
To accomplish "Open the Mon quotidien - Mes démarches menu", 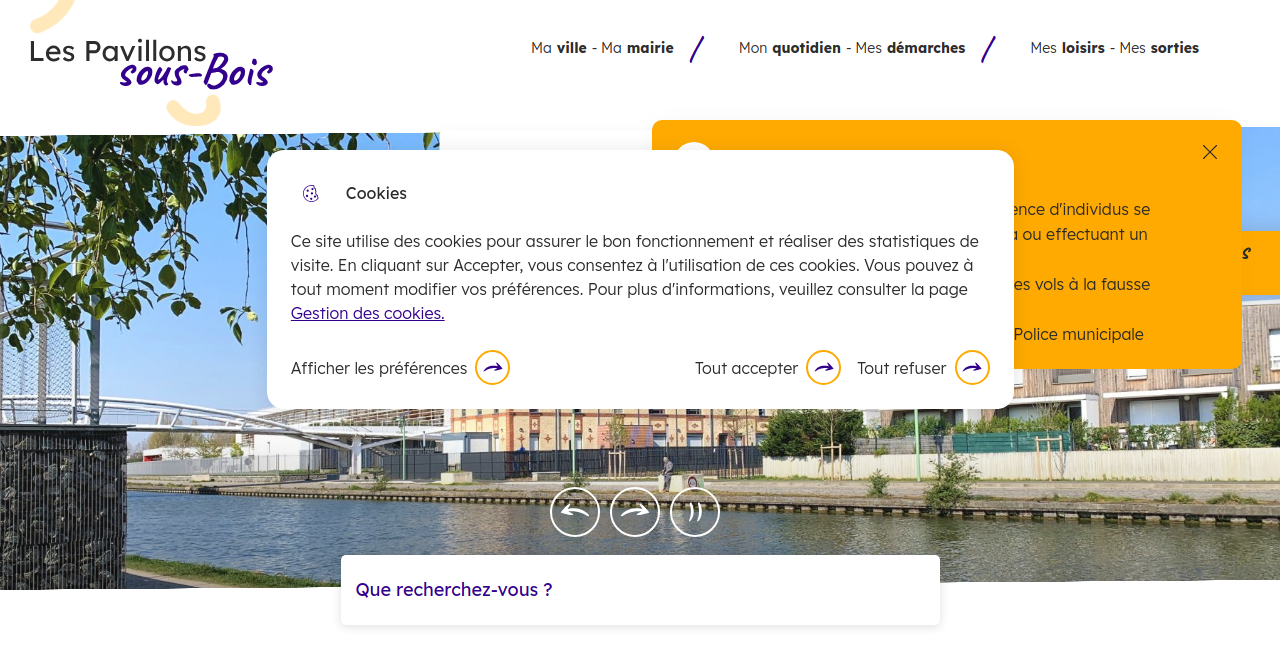I will (x=852, y=47).
